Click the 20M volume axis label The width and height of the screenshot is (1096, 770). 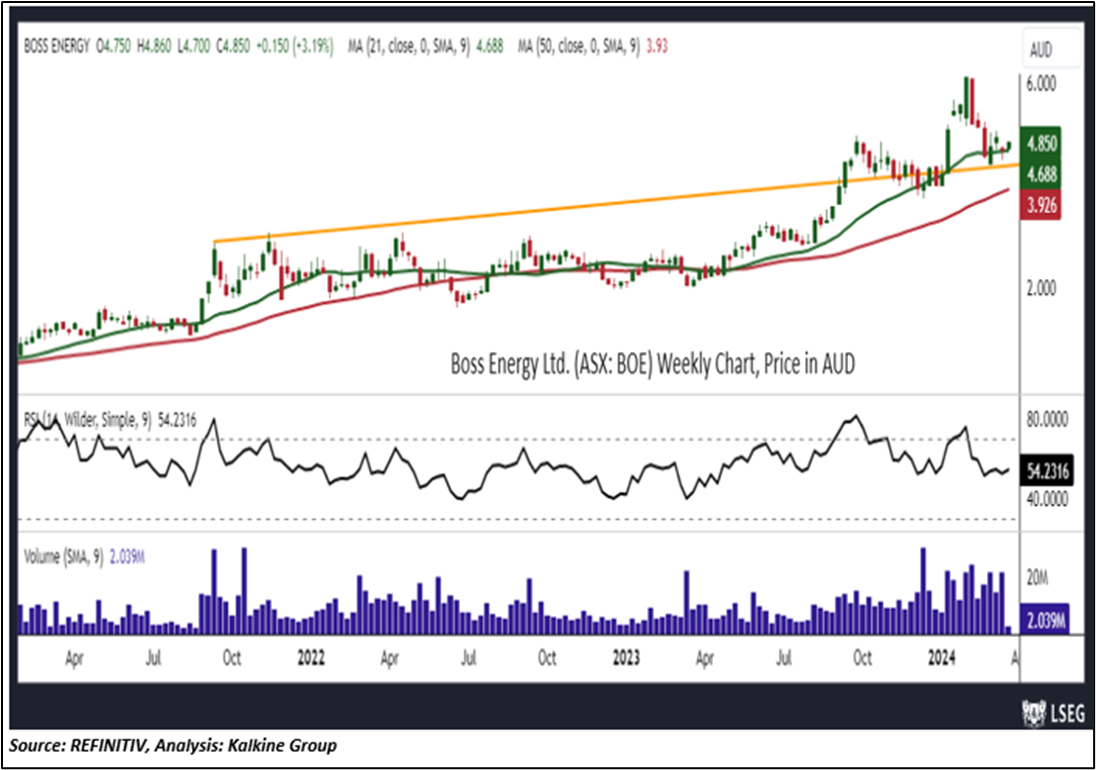[1037, 577]
